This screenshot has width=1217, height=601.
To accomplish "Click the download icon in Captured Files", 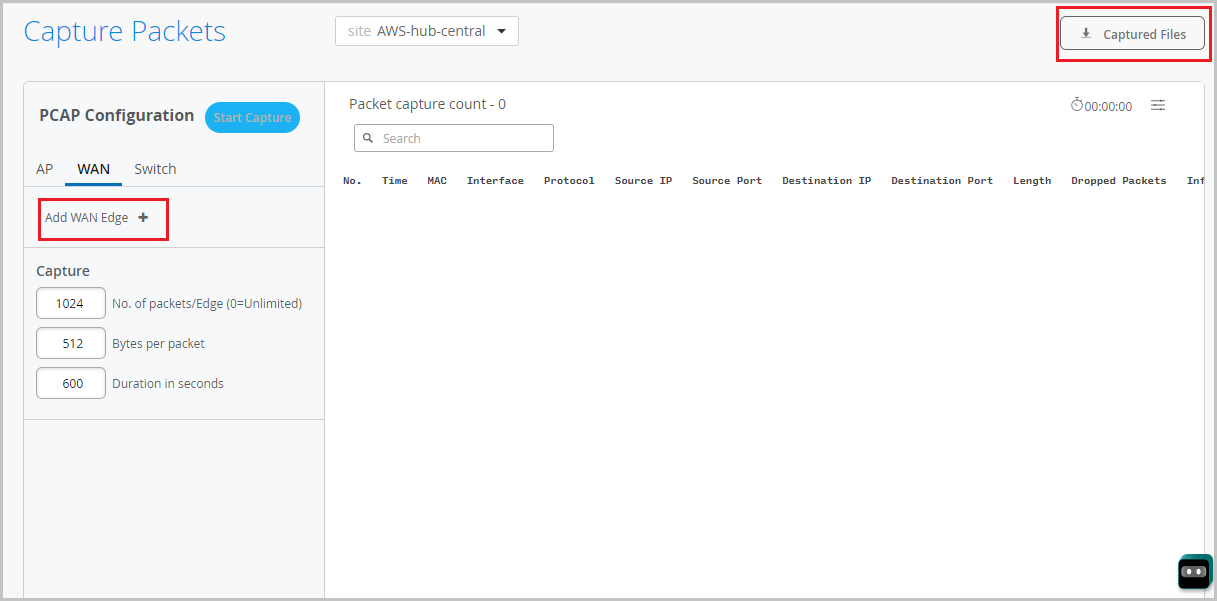I will pos(1086,34).
